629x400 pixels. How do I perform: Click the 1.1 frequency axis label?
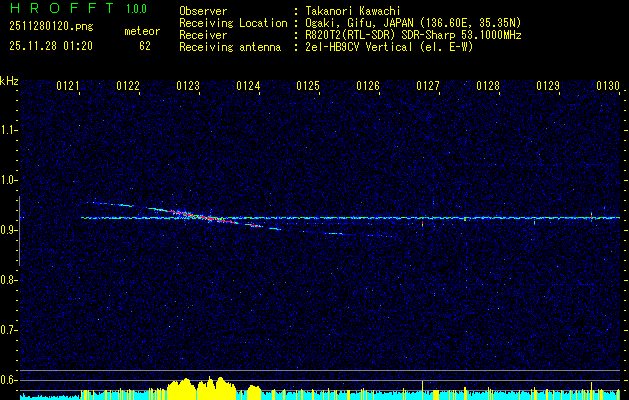[x=9, y=130]
